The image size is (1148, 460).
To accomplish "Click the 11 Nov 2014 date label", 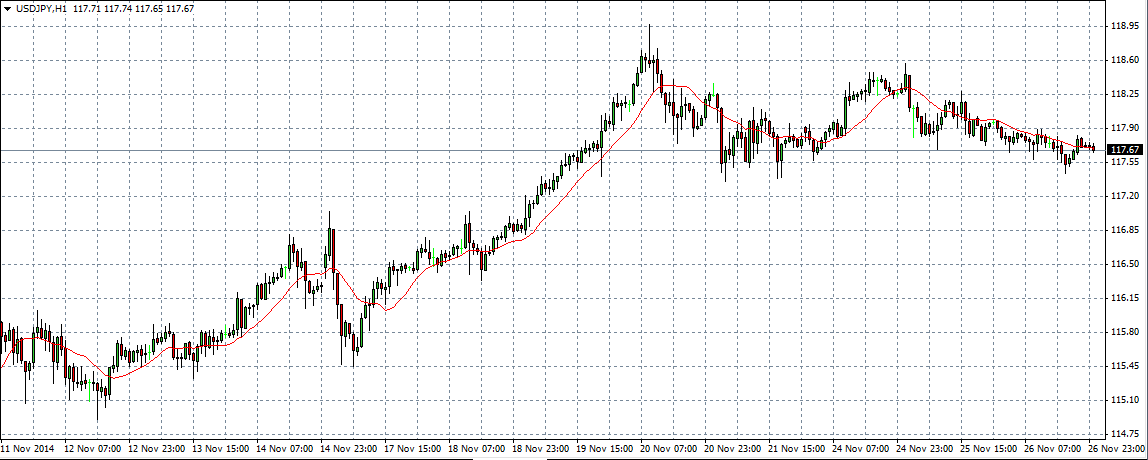I will tap(29, 449).
